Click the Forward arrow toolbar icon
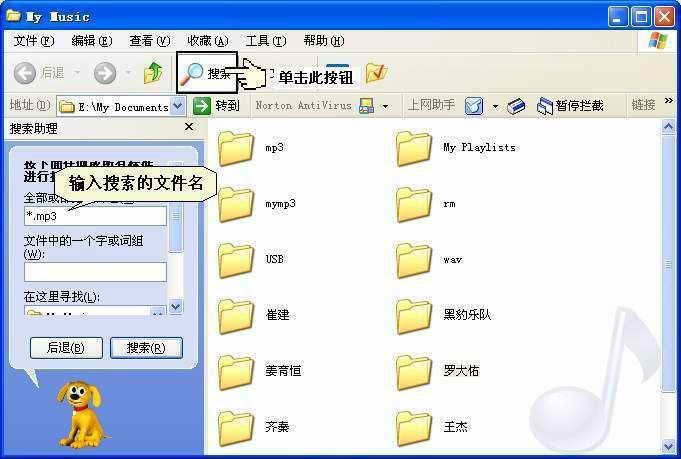681x459 pixels. (x=104, y=73)
